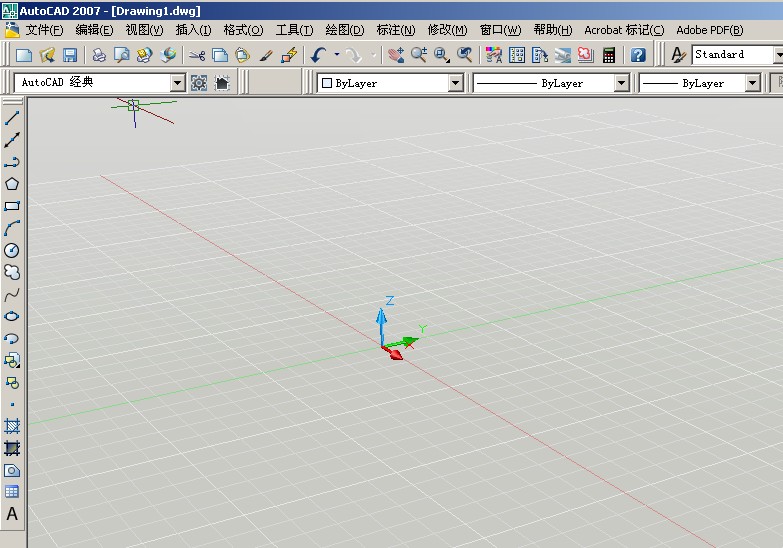Open the Block Editor icon

tap(289, 55)
